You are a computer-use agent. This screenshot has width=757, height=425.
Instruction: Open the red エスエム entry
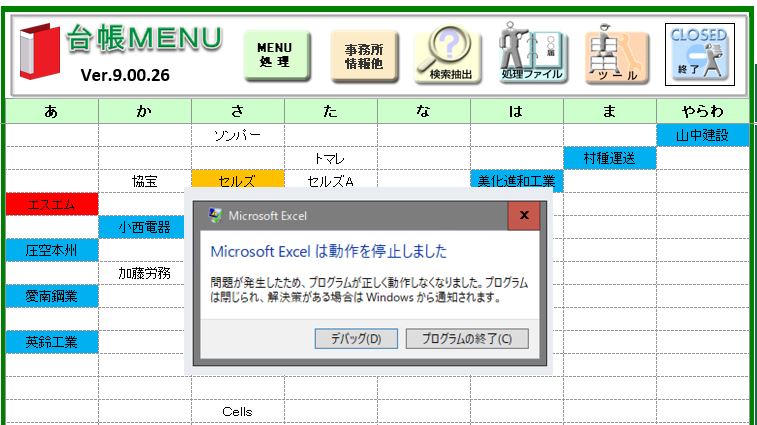click(52, 204)
